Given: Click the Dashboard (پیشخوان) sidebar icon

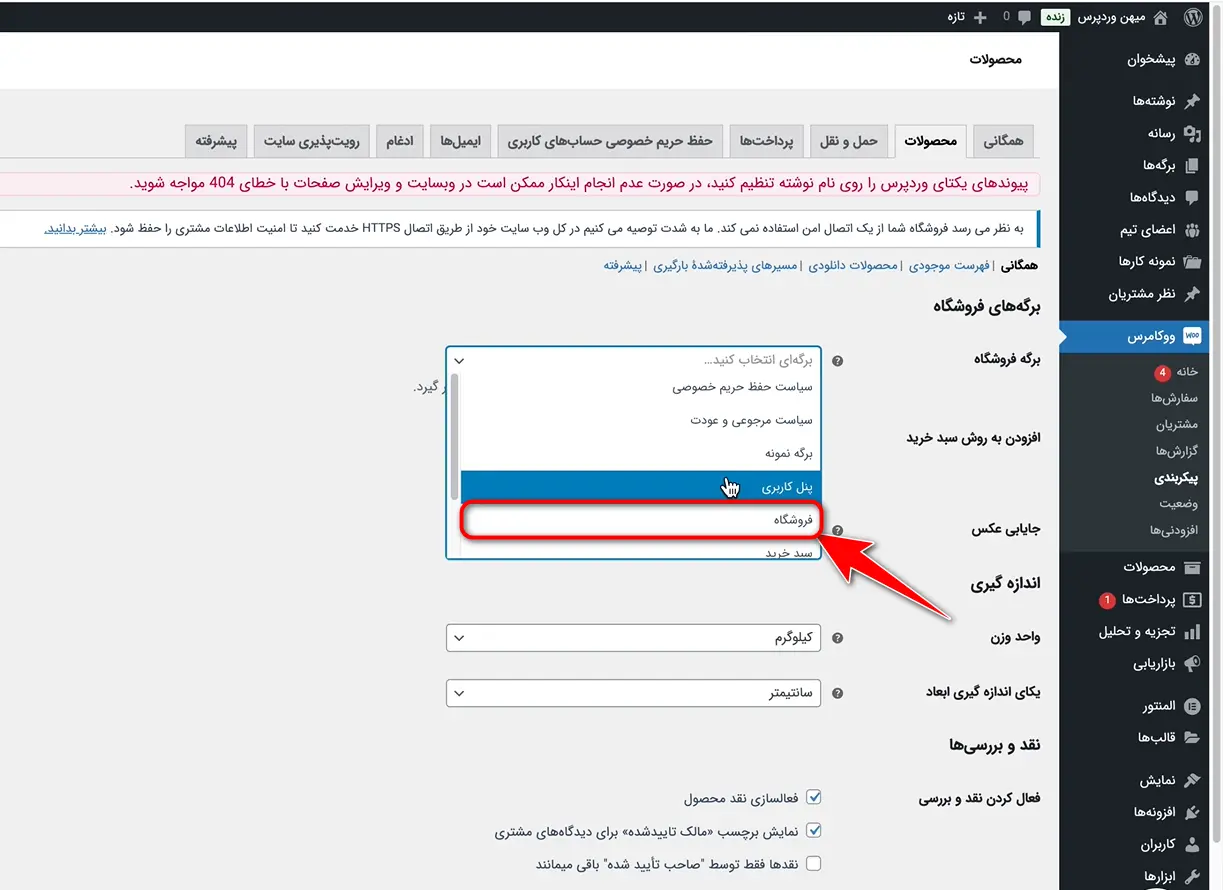Looking at the screenshot, I should tap(1191, 60).
